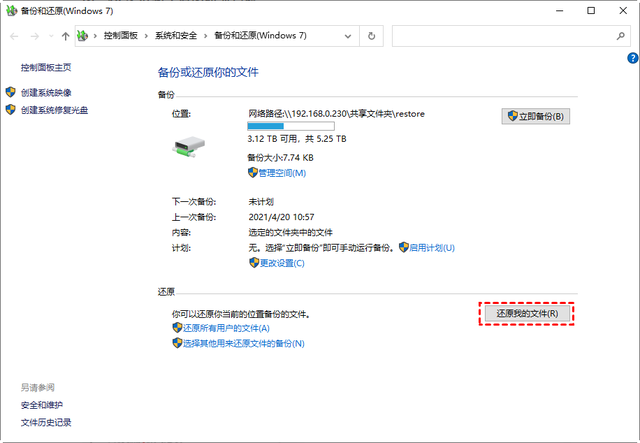
Task: Open 更改设置(C) link
Action: tap(277, 263)
